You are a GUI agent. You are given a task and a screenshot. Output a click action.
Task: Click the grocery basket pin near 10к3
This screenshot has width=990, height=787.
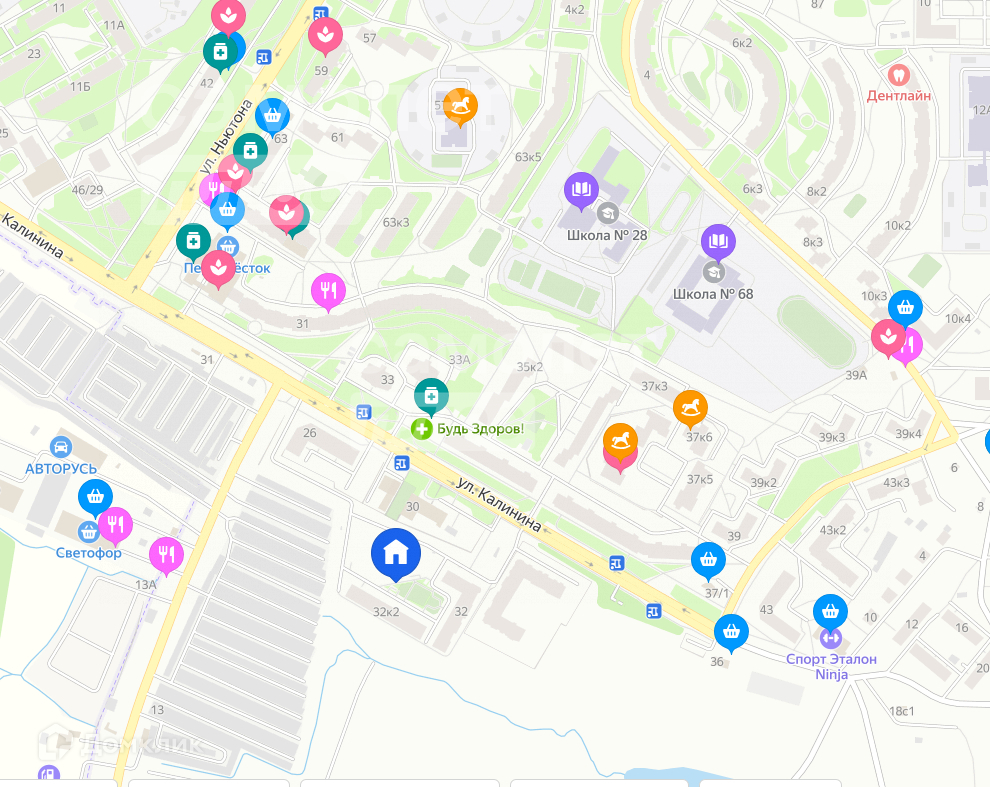[905, 309]
